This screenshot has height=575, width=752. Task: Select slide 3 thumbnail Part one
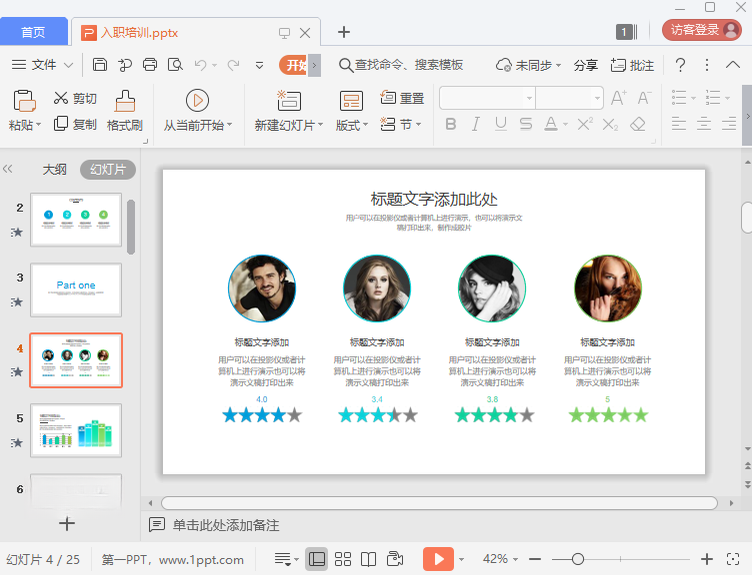pos(76,290)
